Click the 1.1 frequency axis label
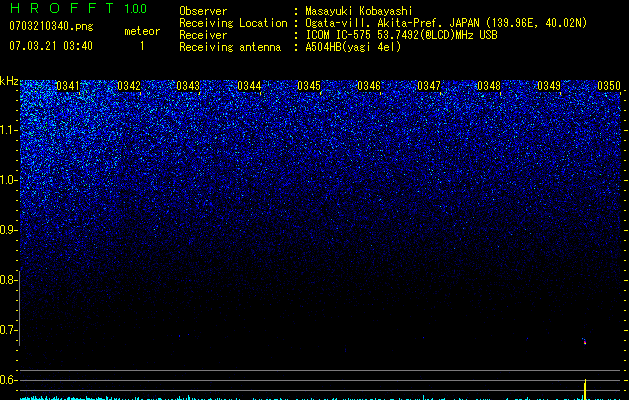 point(8,130)
